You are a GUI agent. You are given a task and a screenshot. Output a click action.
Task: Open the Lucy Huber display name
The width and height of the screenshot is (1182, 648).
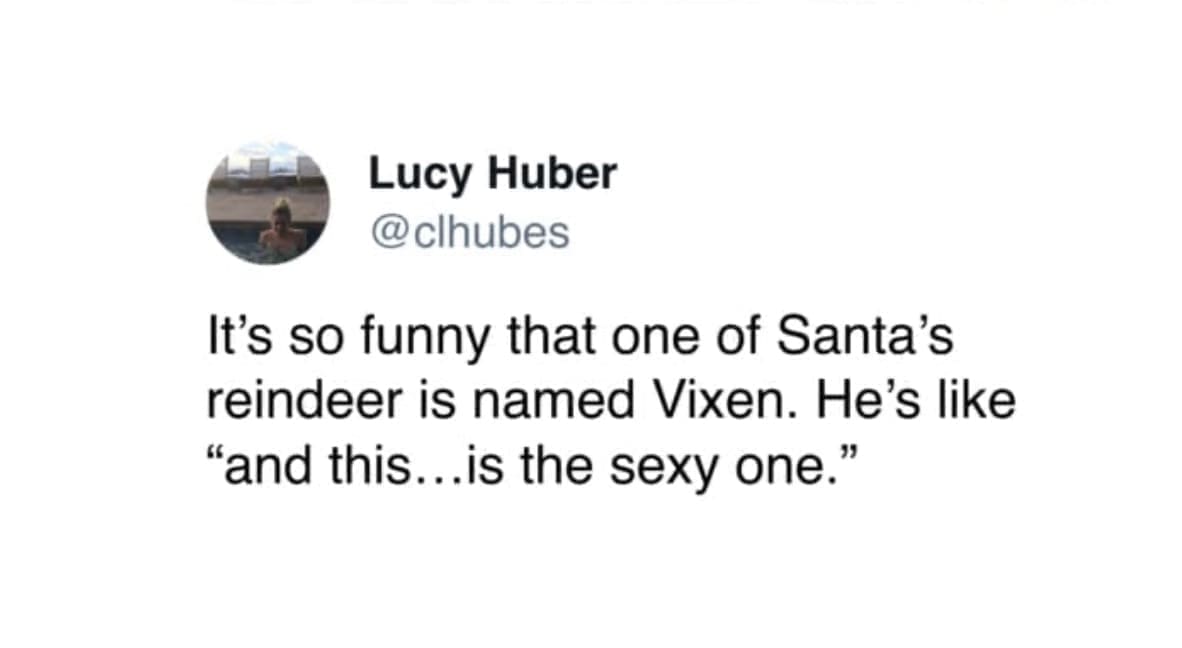493,174
